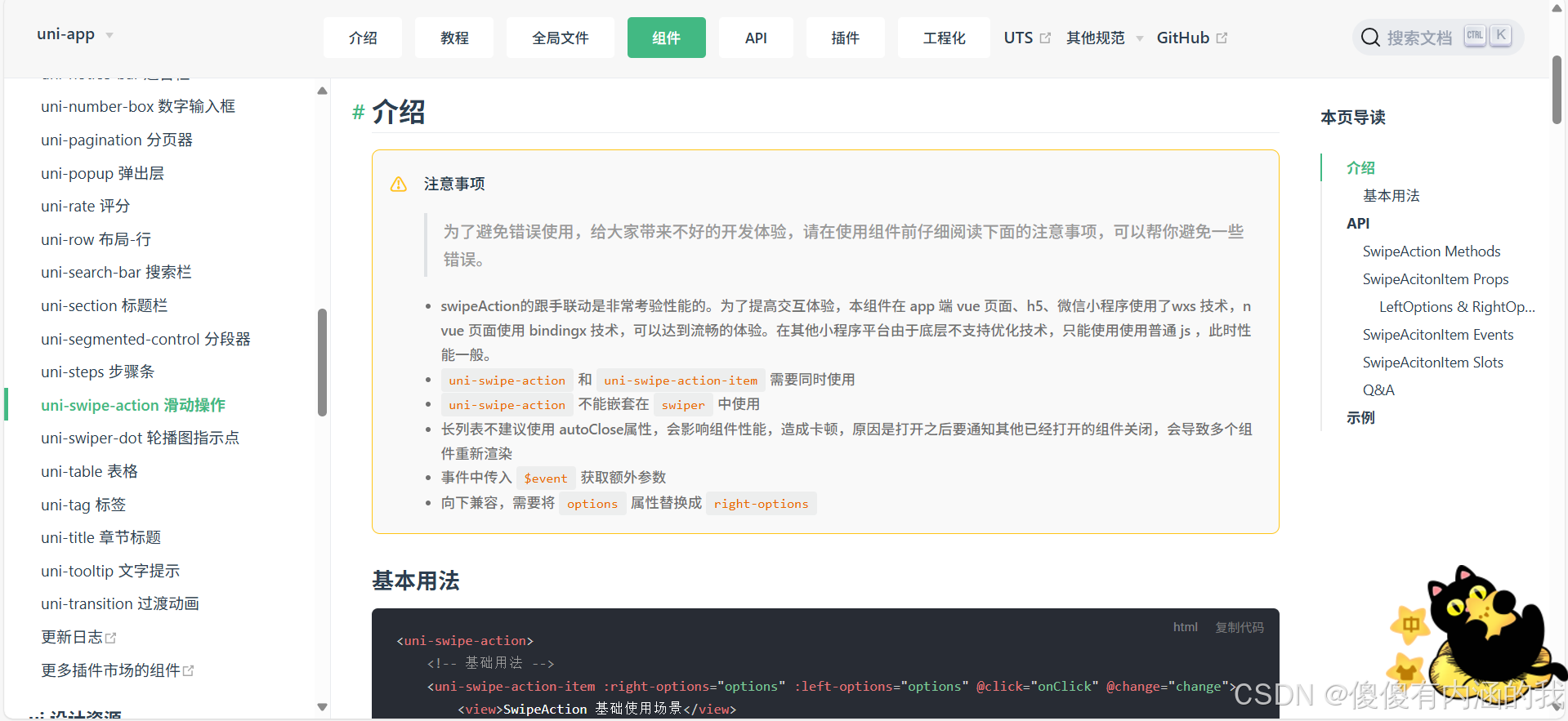Jump to API in page outline
Screen dimensions: 1568x721
[x=1358, y=223]
